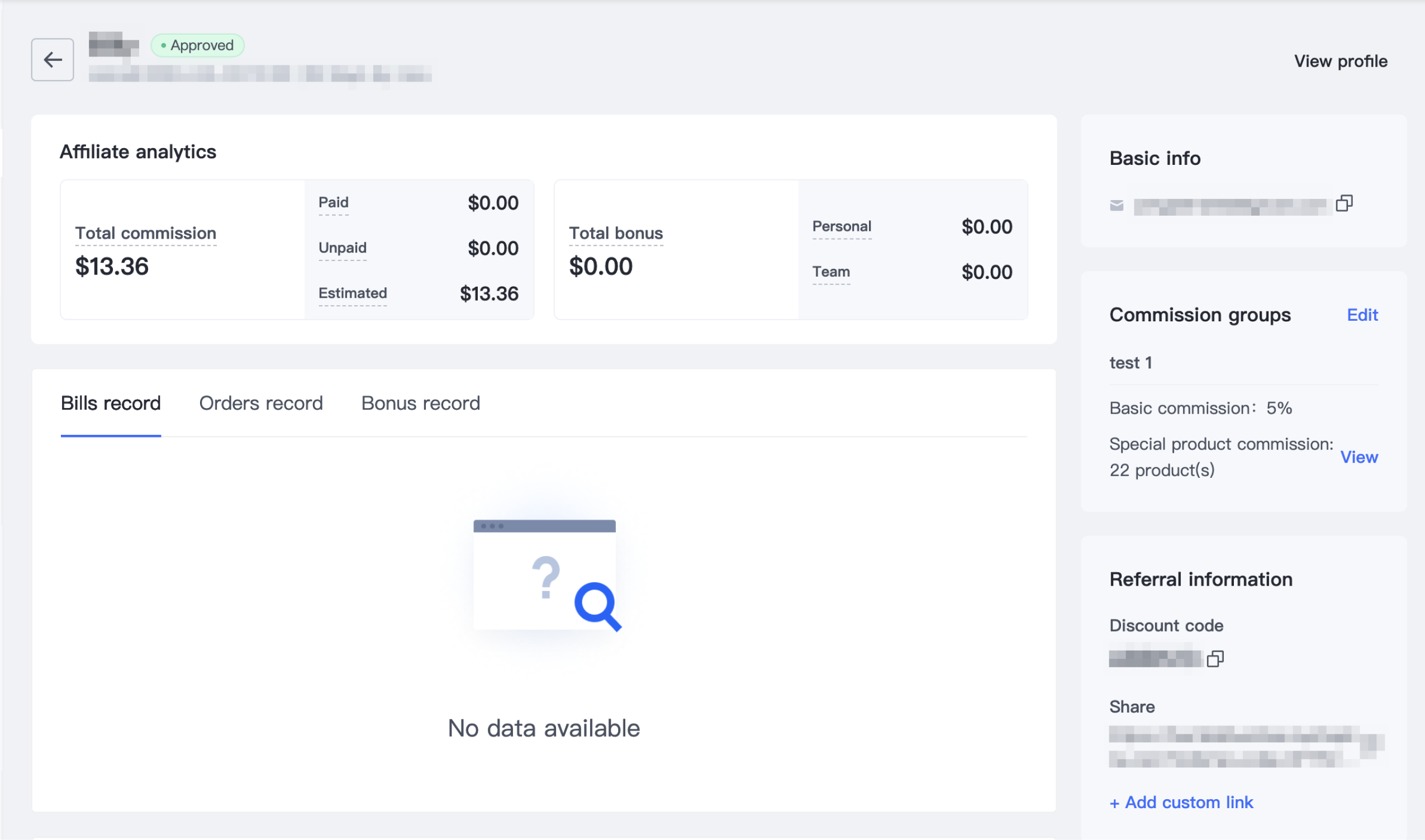Screen dimensions: 1425x840
Task: Click Add custom link
Action: coord(1181,802)
